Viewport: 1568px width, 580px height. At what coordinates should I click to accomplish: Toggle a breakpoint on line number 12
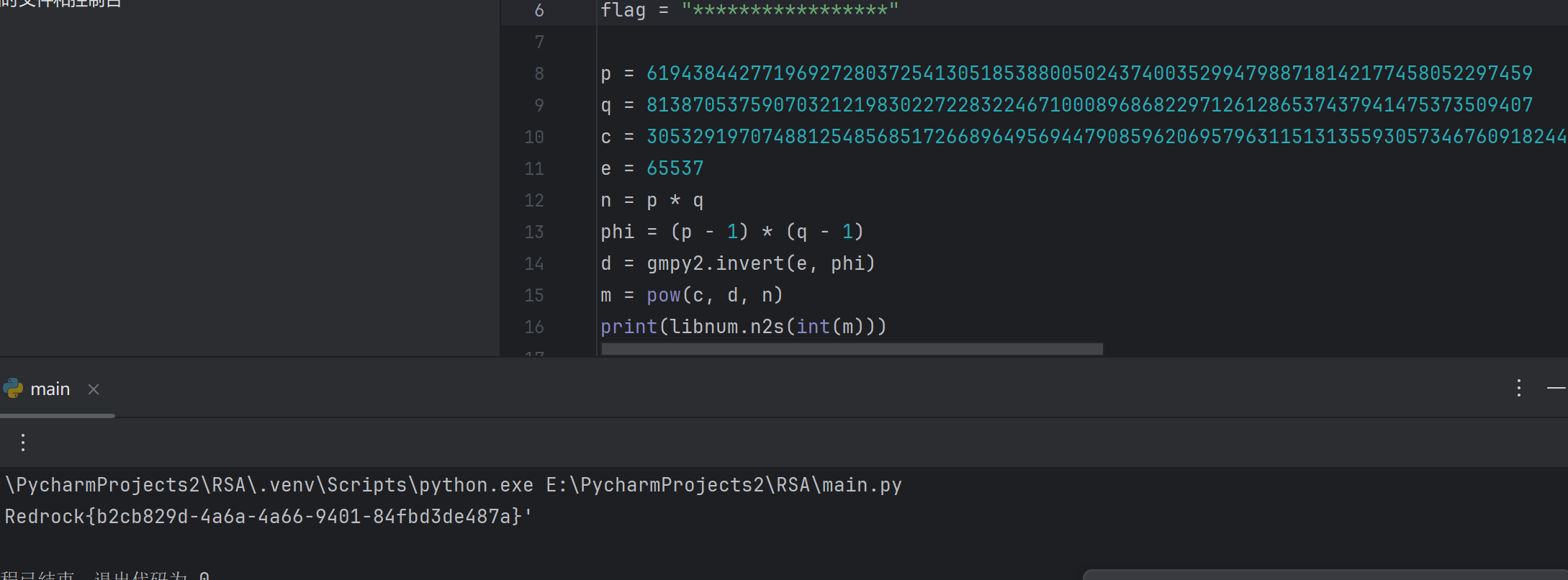coord(534,200)
